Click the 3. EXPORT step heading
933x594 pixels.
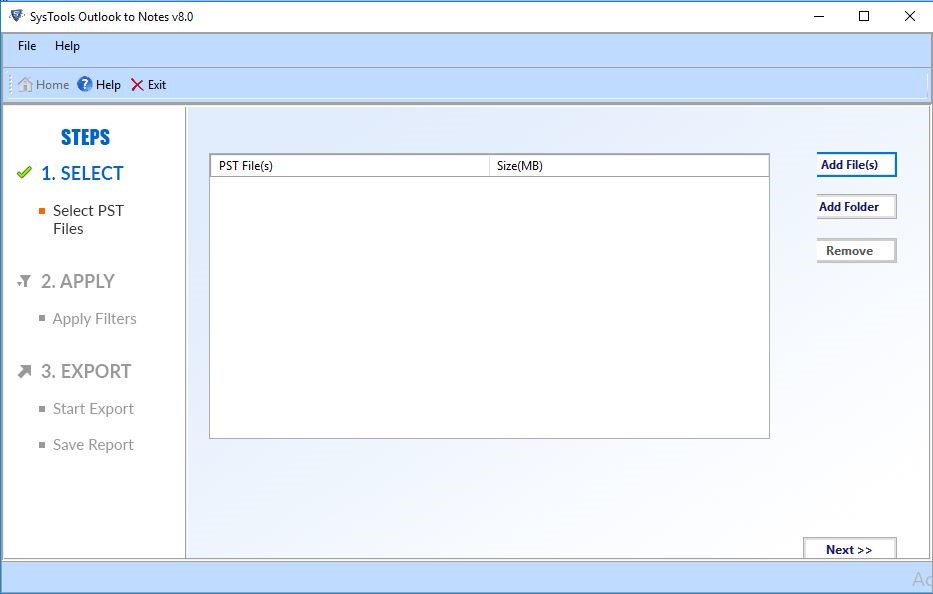pyautogui.click(x=86, y=371)
